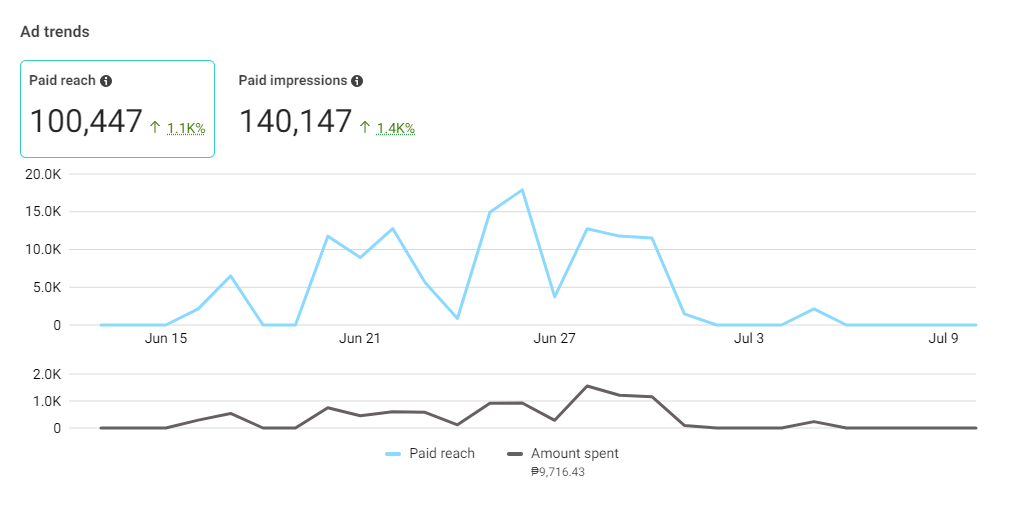Switch to the Paid impressions metric card

click(x=326, y=109)
